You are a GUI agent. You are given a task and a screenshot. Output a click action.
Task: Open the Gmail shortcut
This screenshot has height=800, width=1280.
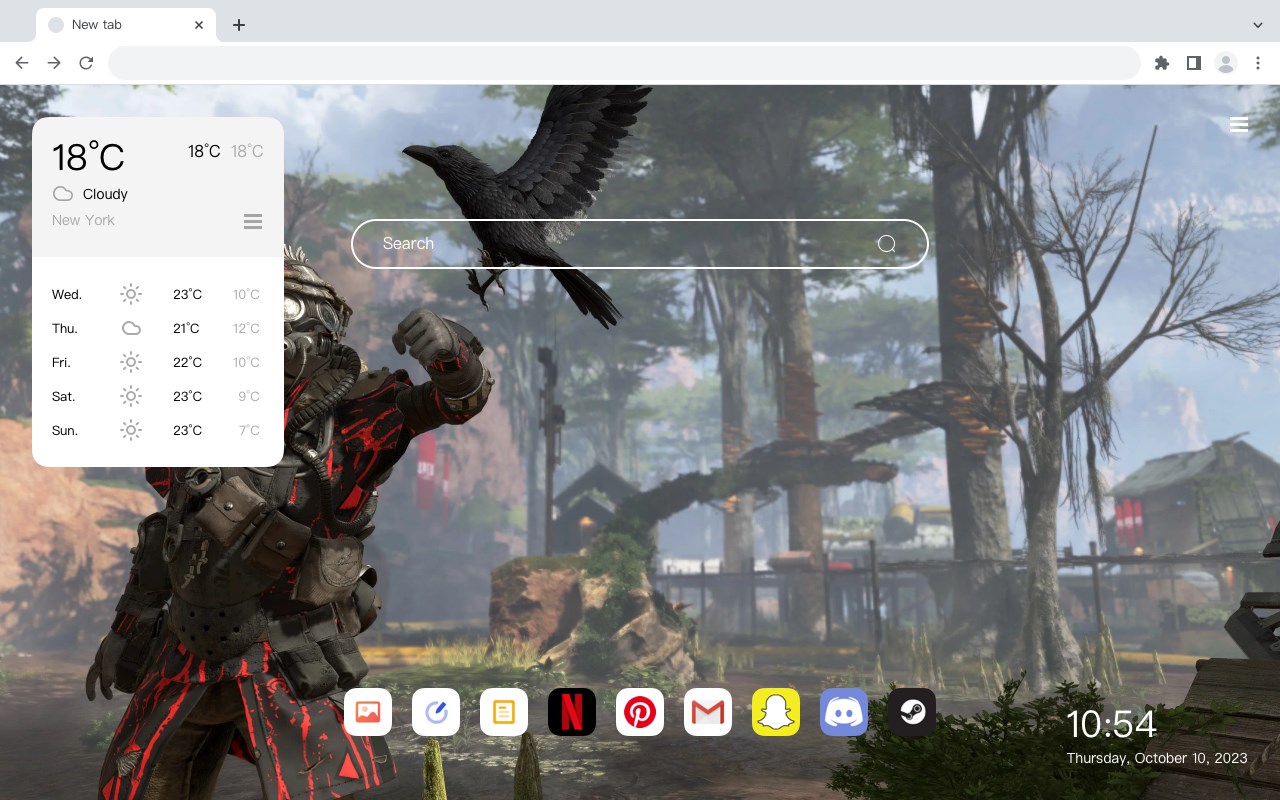click(x=708, y=712)
